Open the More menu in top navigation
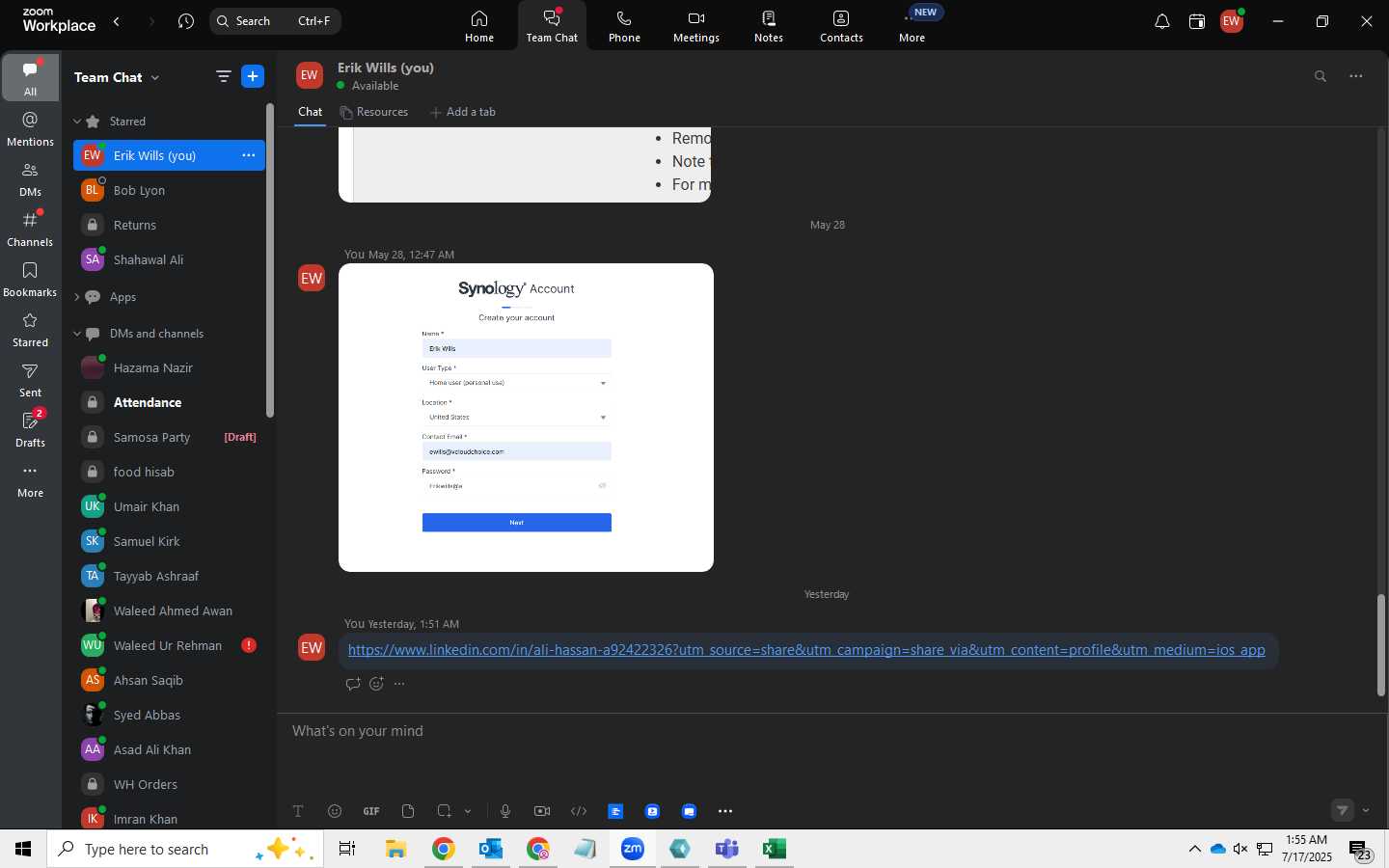This screenshot has width=1389, height=868. 912,26
